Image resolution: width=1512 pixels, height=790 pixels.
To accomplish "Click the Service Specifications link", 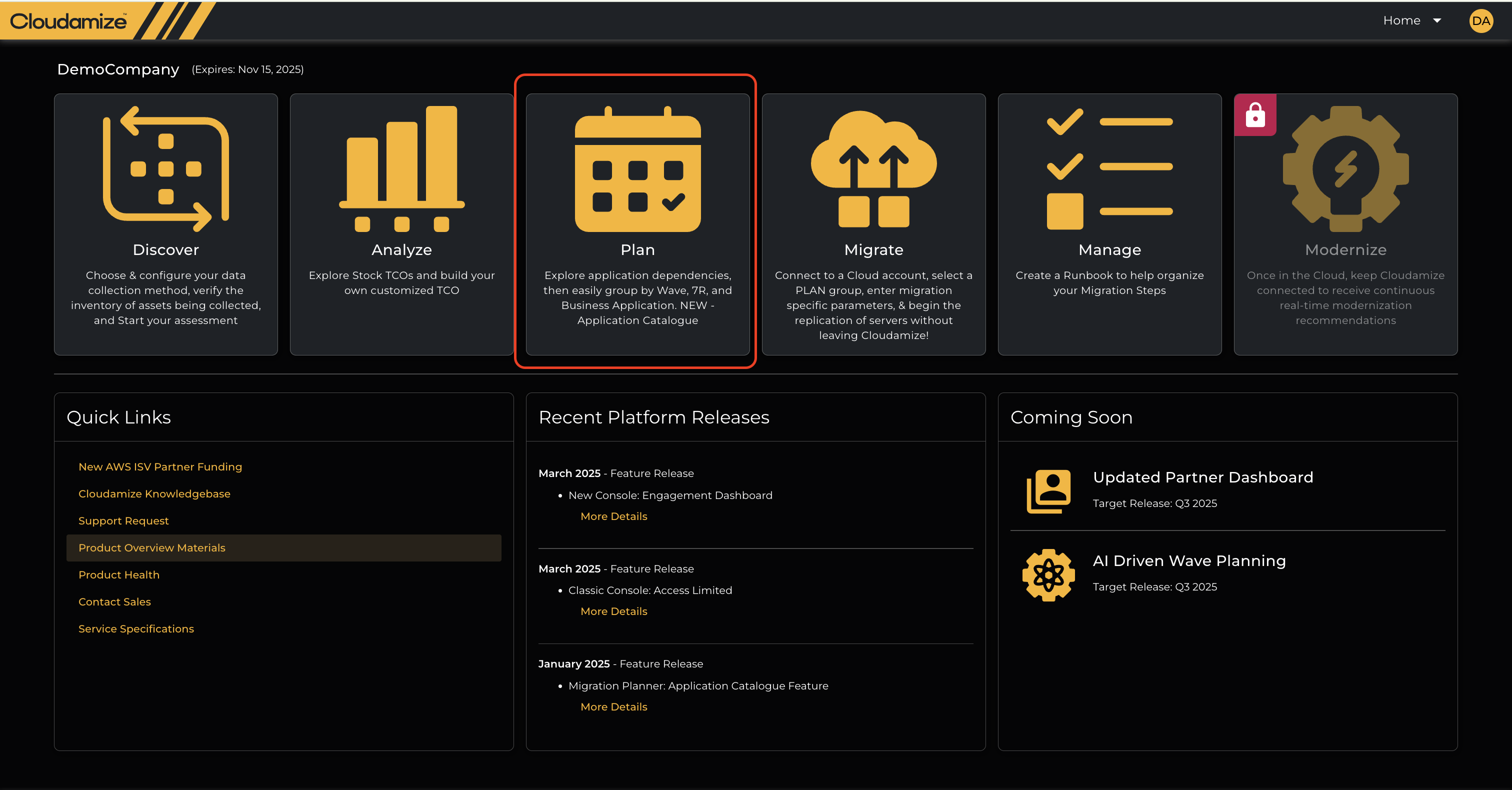I will click(x=136, y=628).
